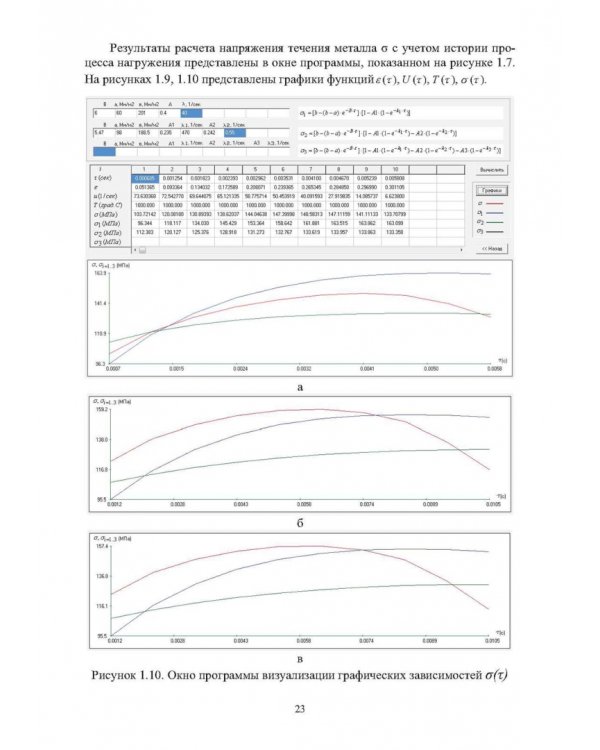This screenshot has height=750, width=600.
Task: Click the empty highlighted β field in third row
Action: (x=104, y=152)
